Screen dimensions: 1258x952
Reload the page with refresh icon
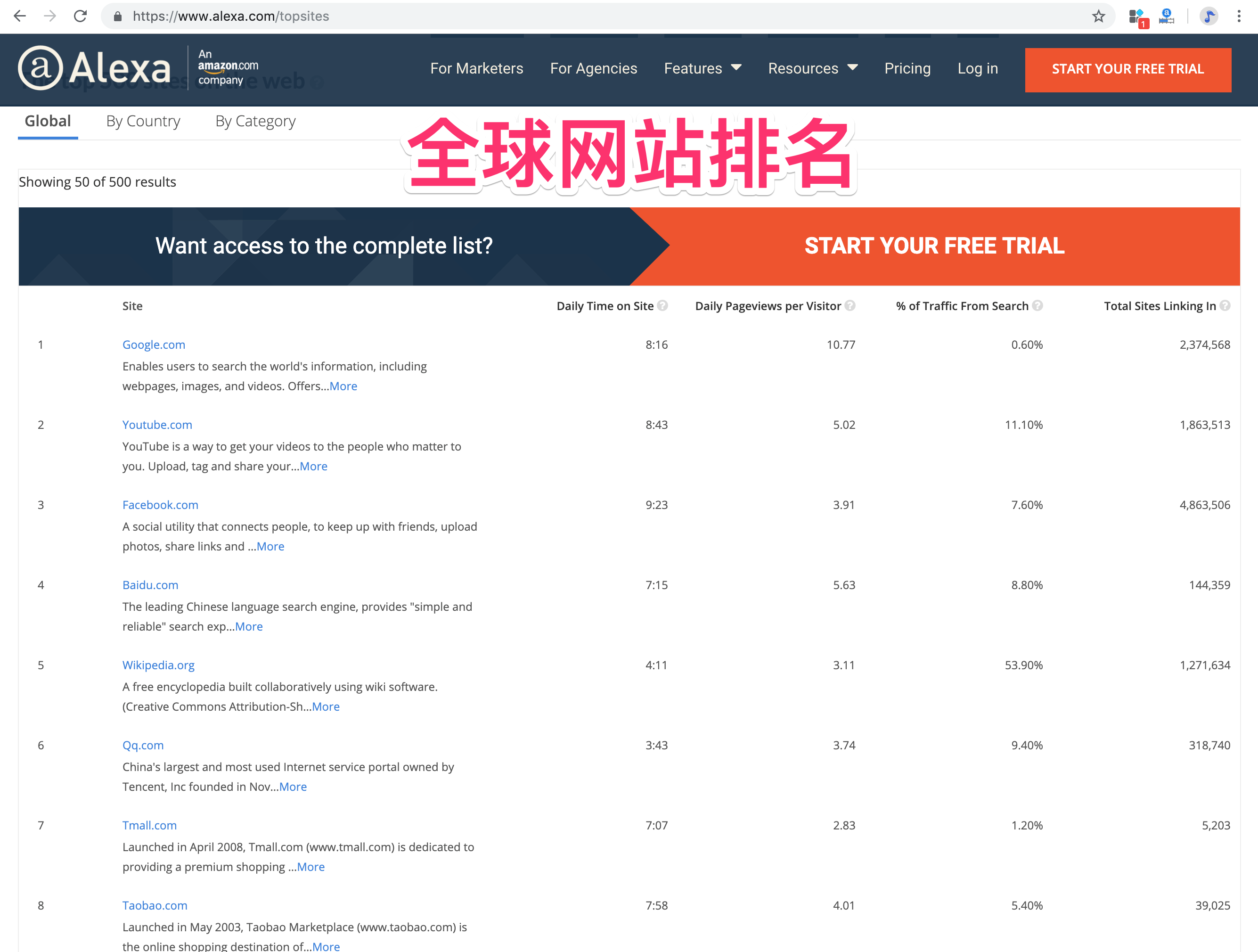pos(80,16)
